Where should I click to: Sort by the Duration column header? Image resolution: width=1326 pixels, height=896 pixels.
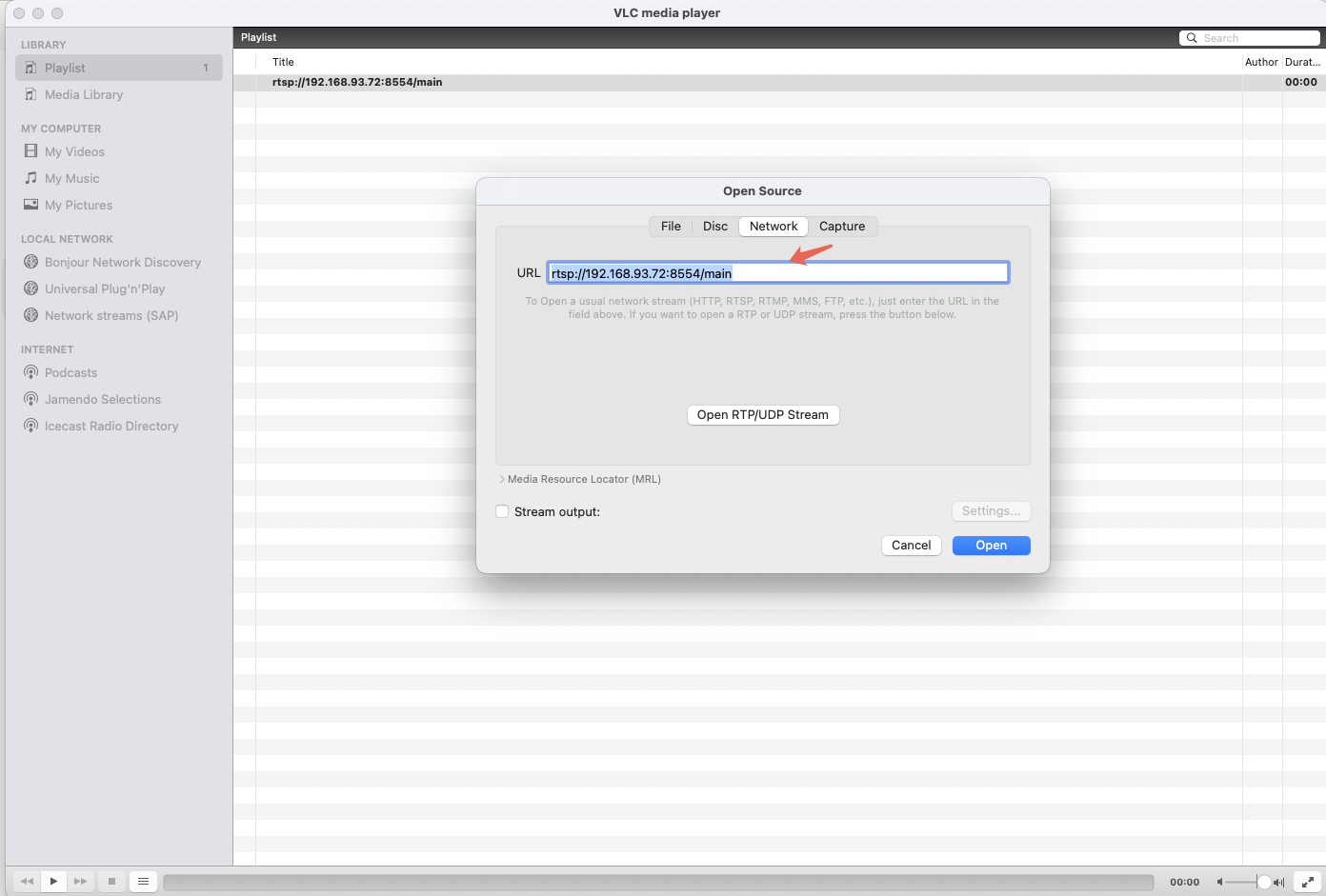pos(1303,62)
